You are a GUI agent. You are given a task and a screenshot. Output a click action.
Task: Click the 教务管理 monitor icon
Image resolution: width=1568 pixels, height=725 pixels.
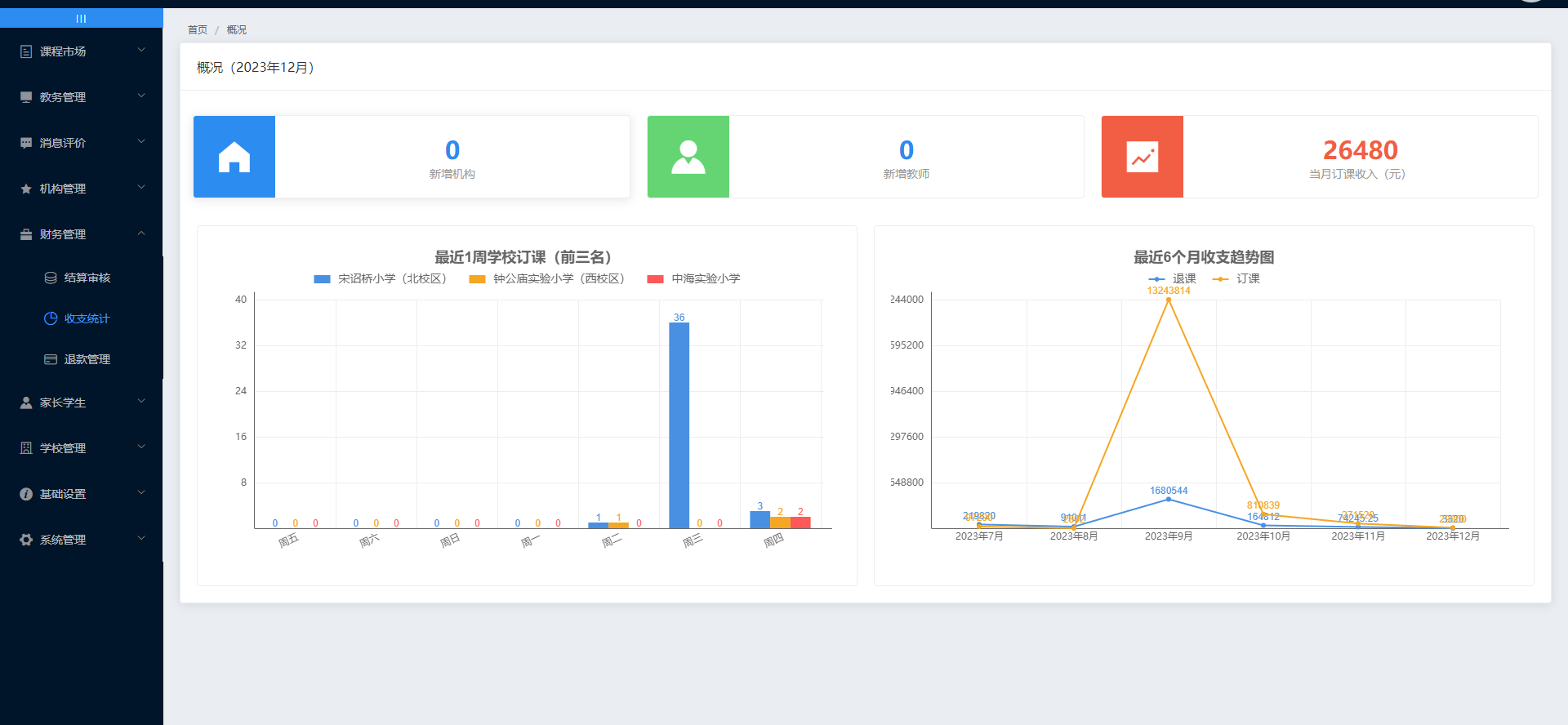point(26,97)
